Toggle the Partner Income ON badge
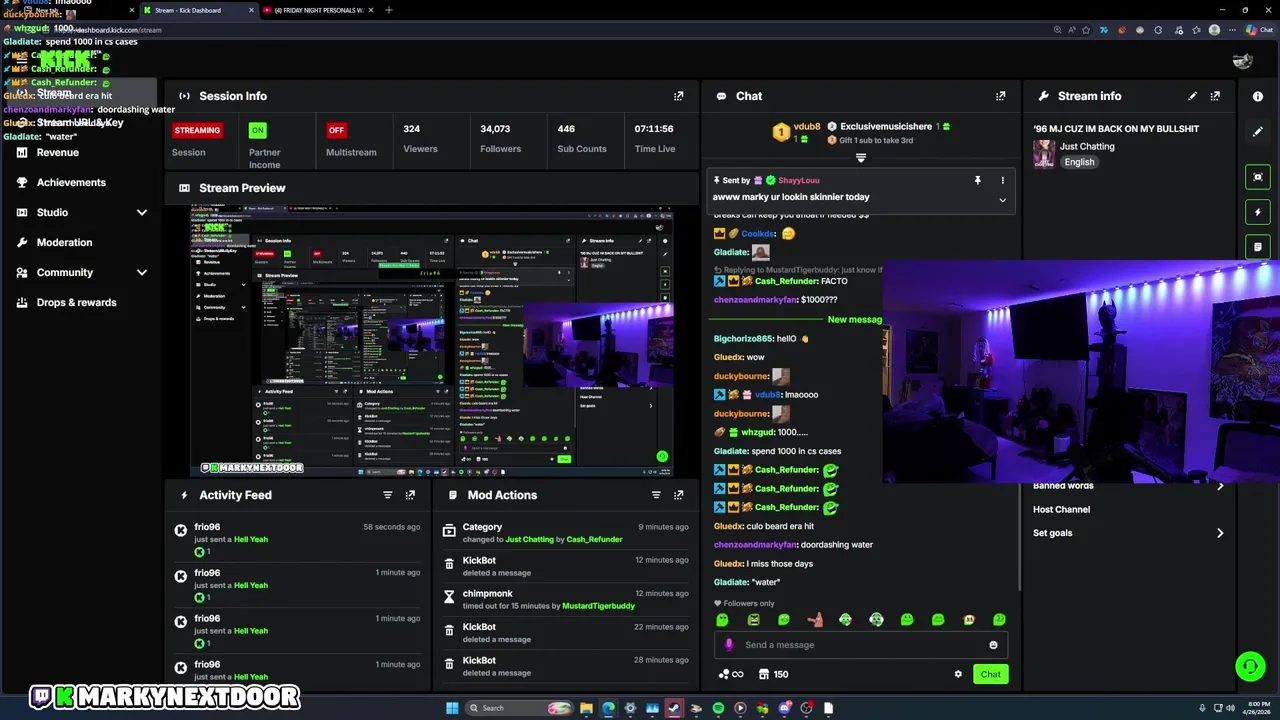The height and width of the screenshot is (720, 1280). 258,130
